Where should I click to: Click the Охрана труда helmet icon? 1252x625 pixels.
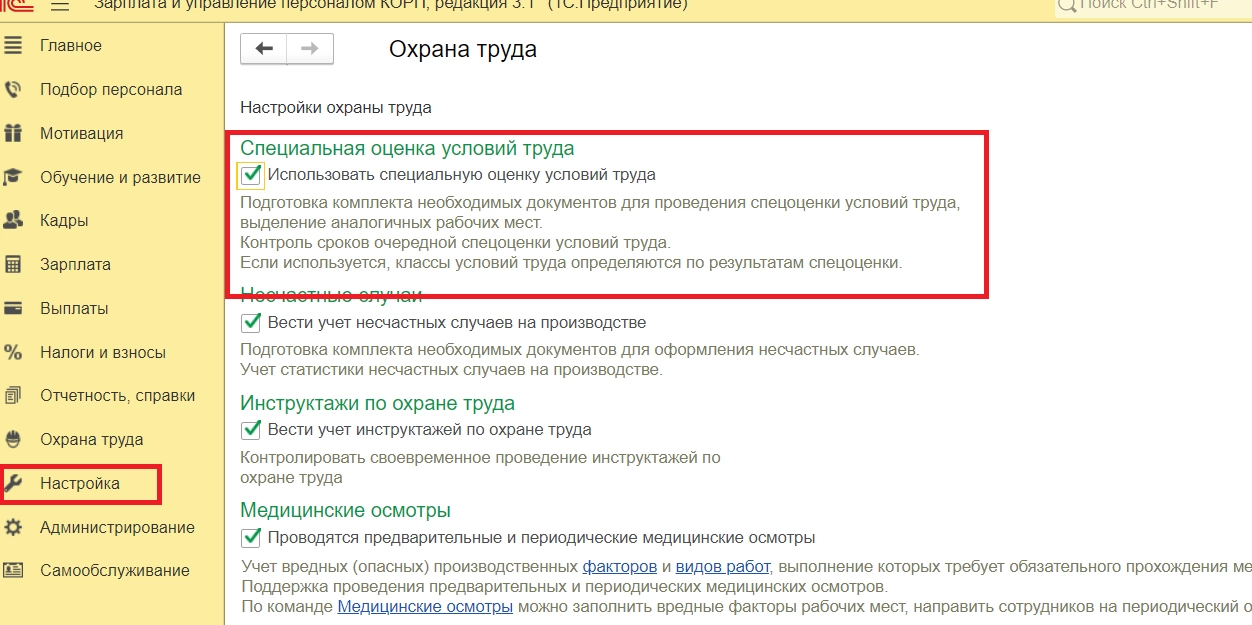click(13, 439)
